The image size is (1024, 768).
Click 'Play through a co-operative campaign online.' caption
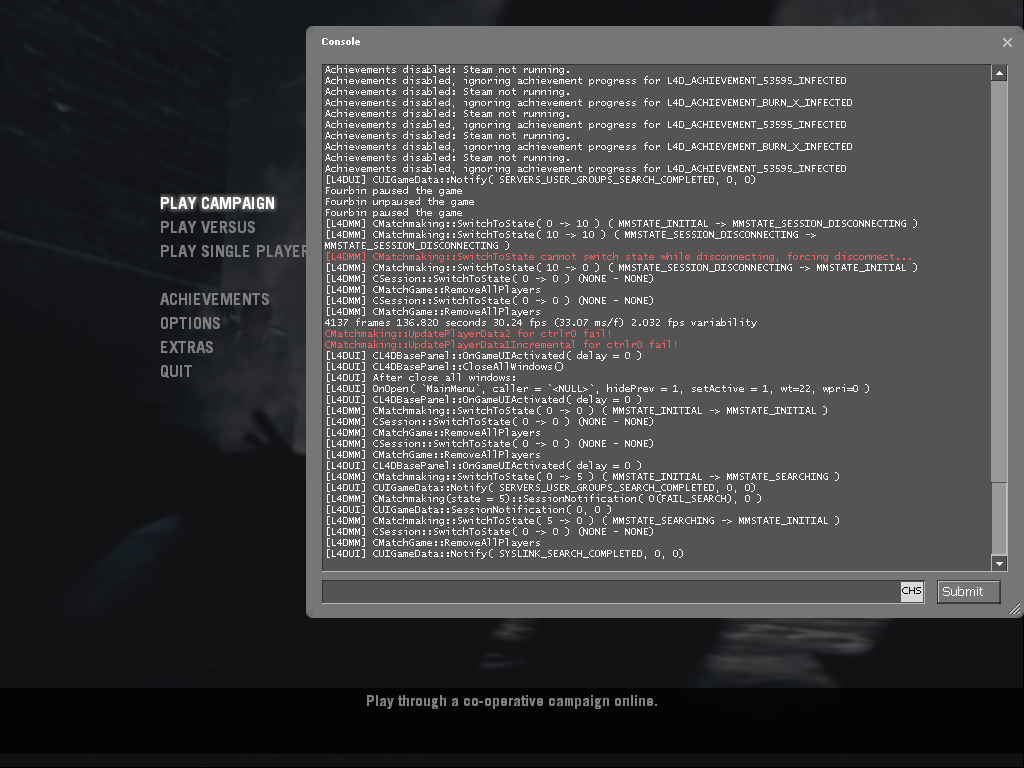[x=512, y=701]
